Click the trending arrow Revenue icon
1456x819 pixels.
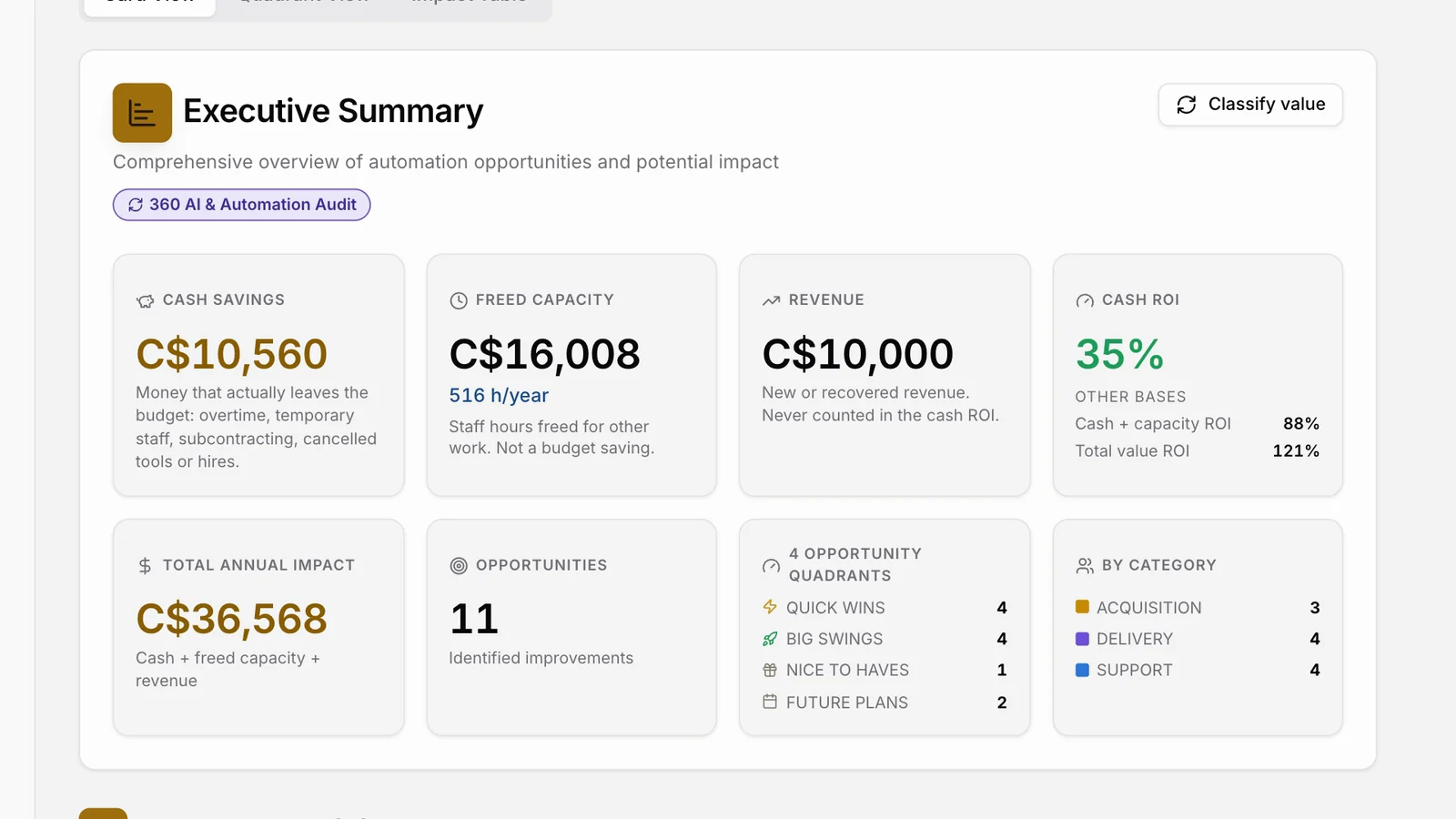772,300
